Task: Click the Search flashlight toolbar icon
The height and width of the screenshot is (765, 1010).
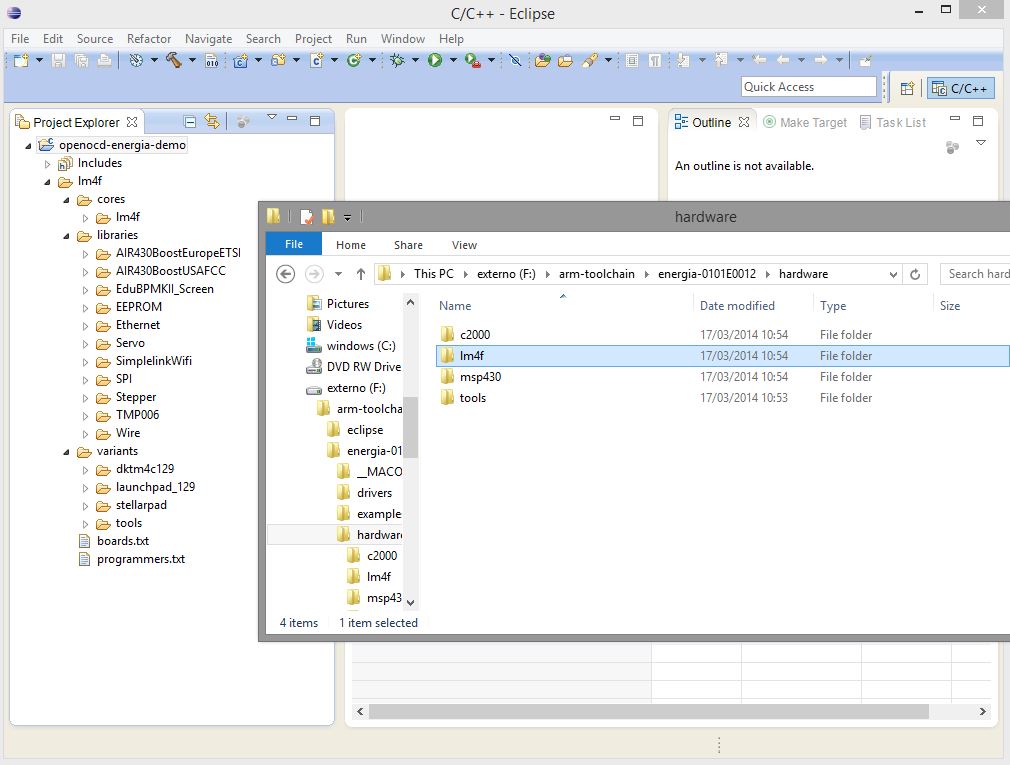Action: coord(590,61)
